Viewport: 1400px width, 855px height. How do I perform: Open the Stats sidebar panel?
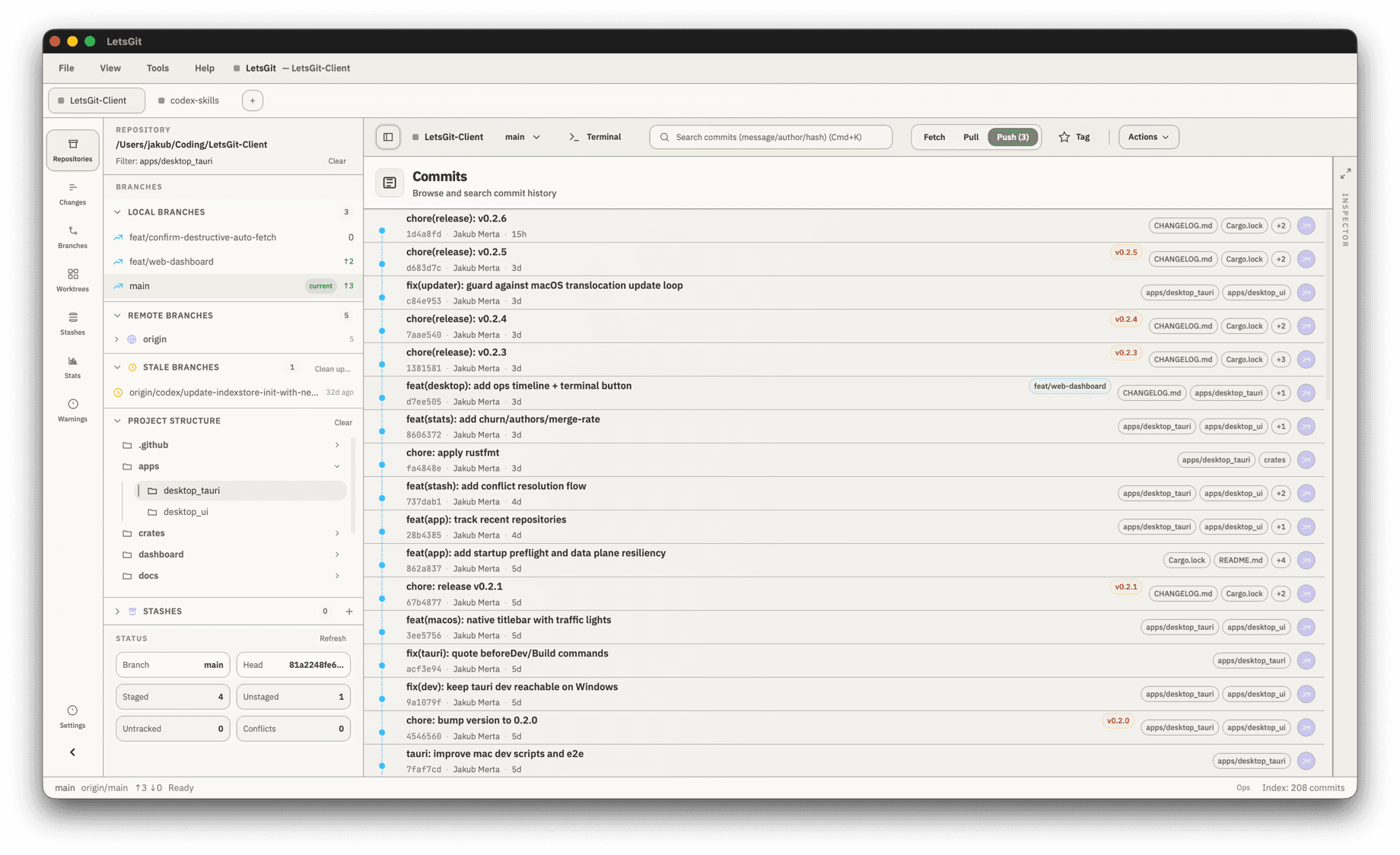(x=72, y=367)
